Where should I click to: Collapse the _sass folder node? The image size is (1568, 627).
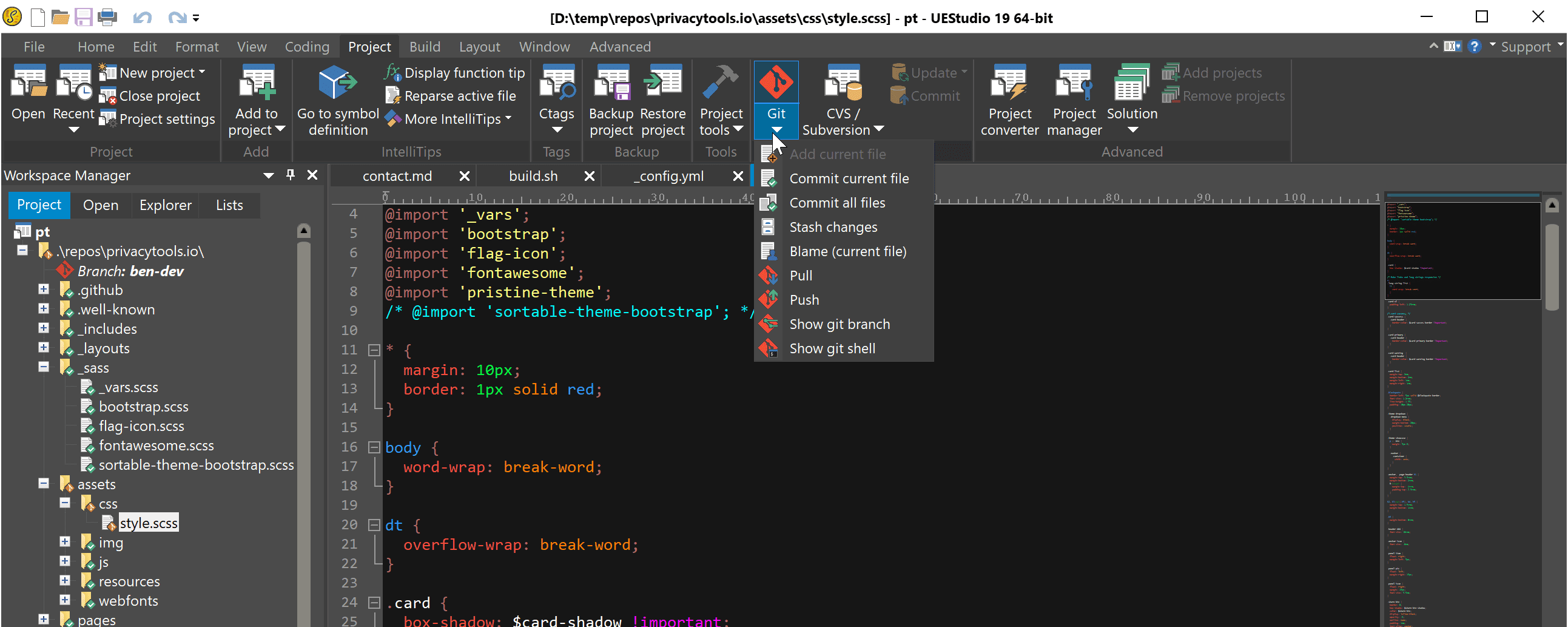click(x=43, y=367)
